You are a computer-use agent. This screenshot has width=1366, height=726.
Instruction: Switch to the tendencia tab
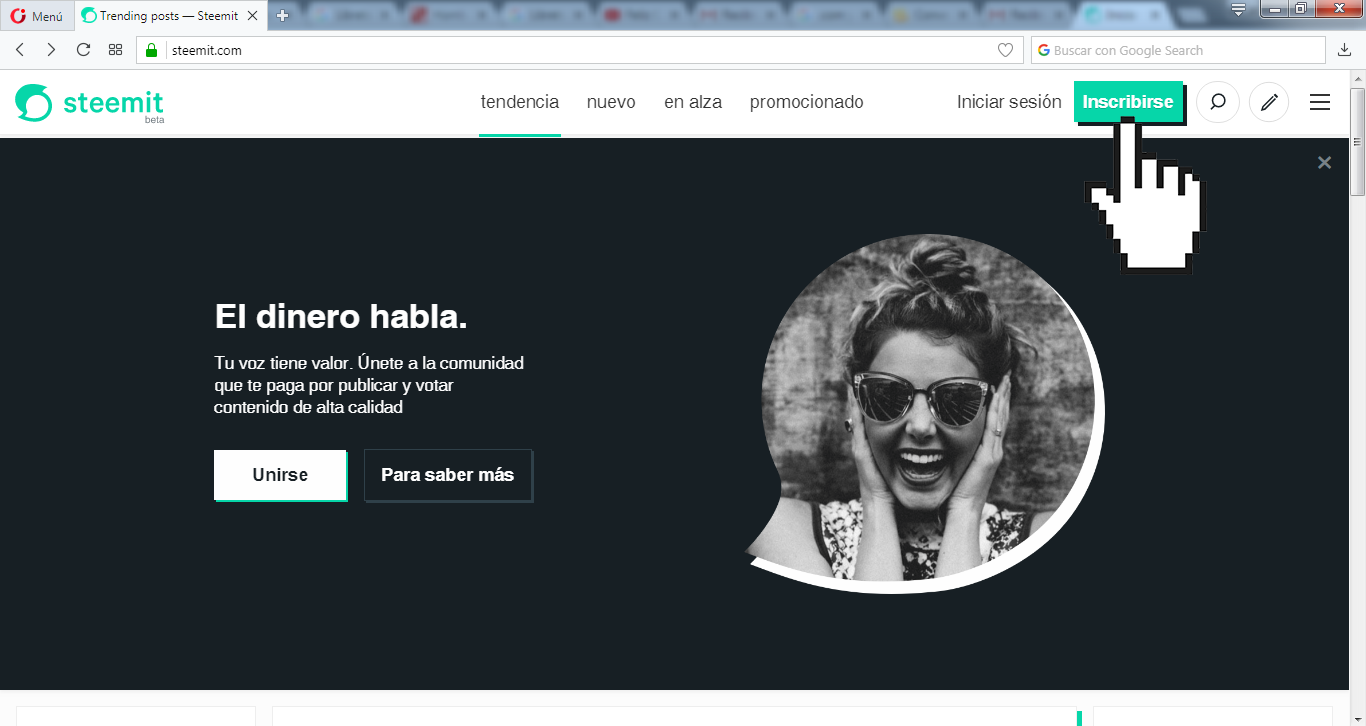tap(520, 102)
